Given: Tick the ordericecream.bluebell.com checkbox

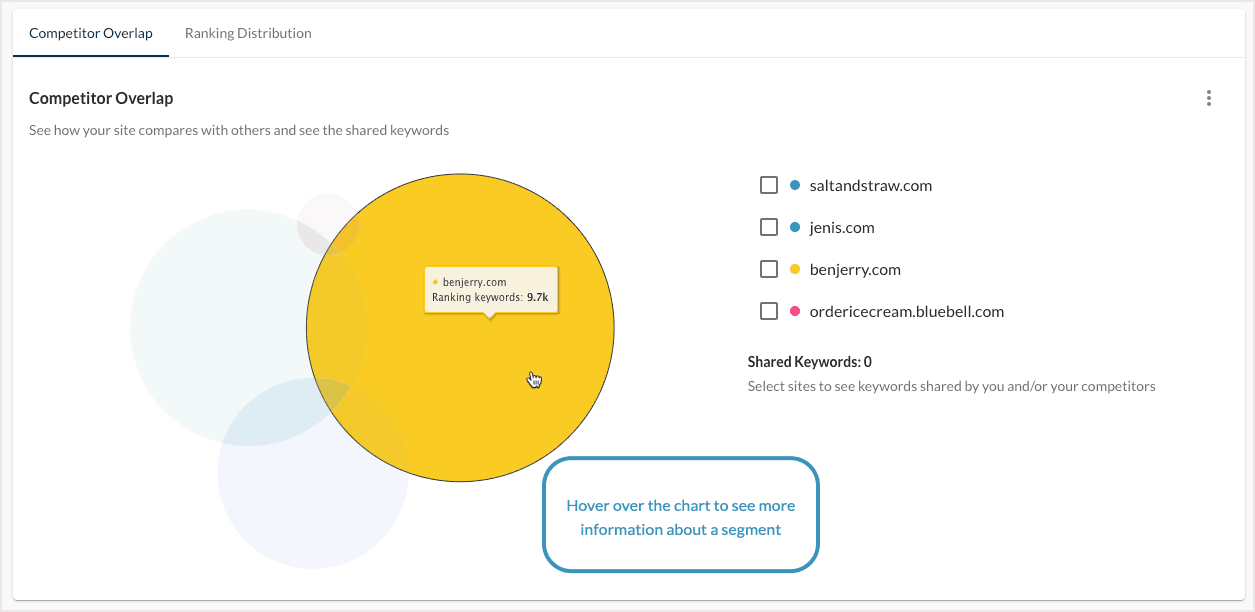Looking at the screenshot, I should (x=768, y=311).
